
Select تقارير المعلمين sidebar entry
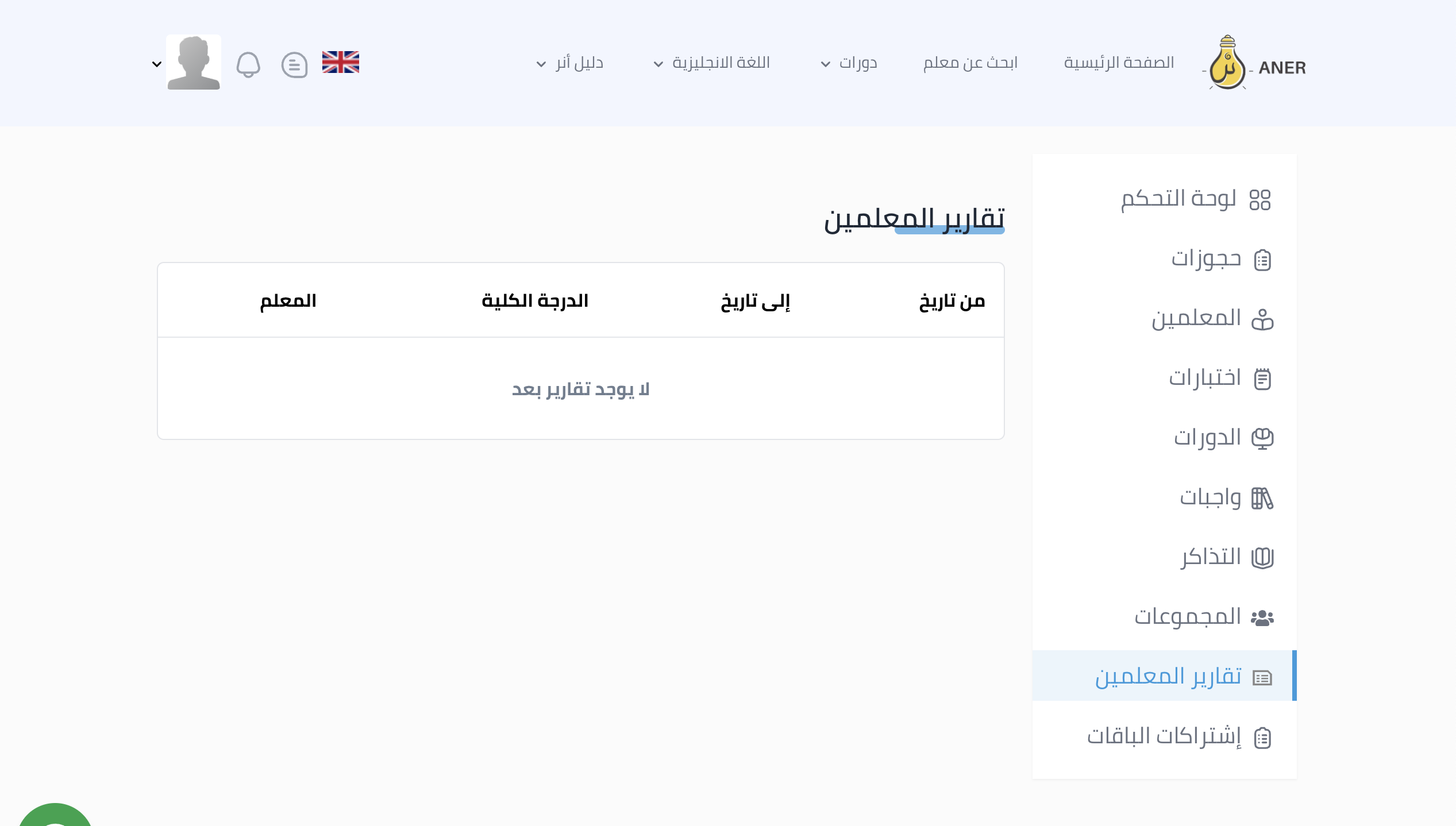(x=1165, y=676)
